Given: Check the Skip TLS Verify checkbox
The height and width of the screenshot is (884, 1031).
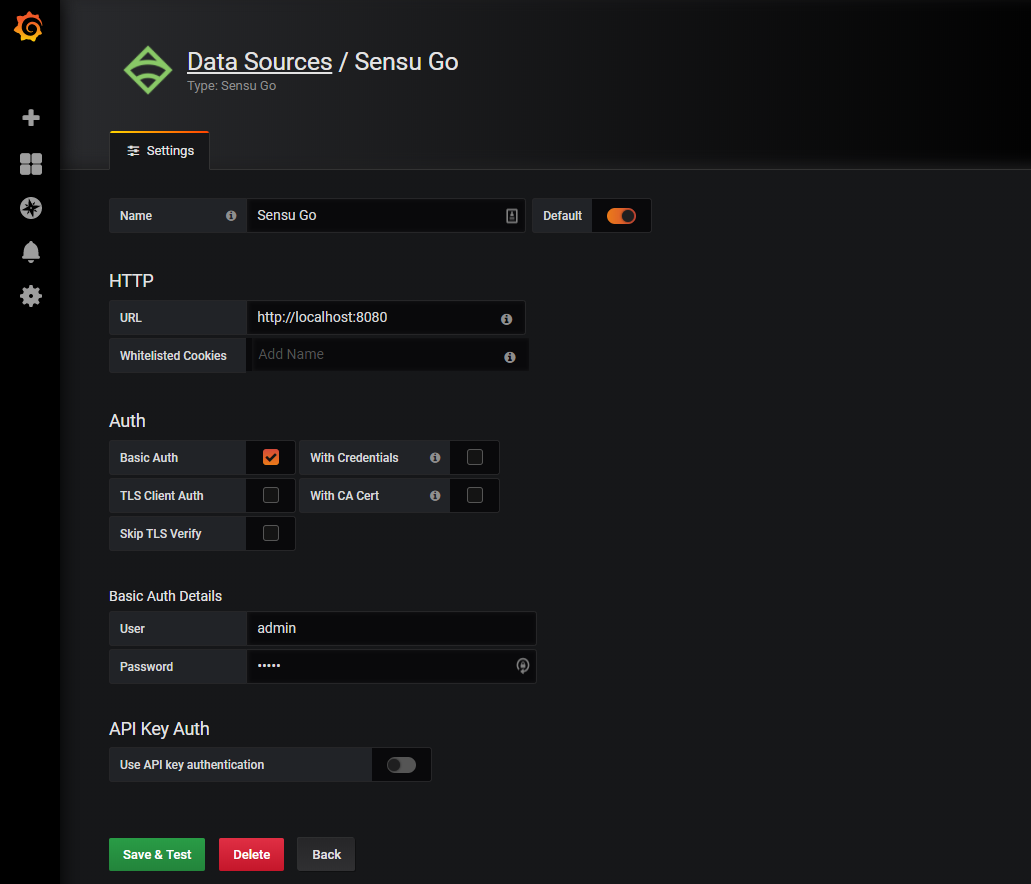Looking at the screenshot, I should (271, 533).
